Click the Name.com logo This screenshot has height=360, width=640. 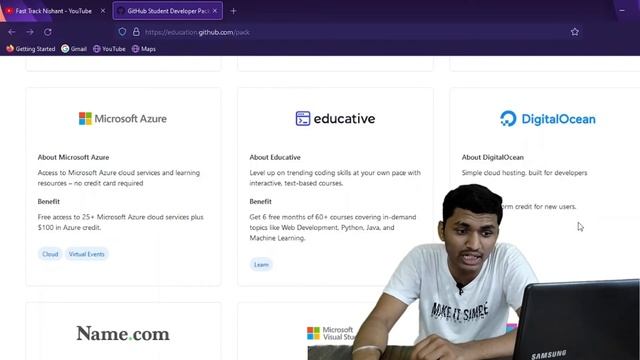[x=123, y=334]
